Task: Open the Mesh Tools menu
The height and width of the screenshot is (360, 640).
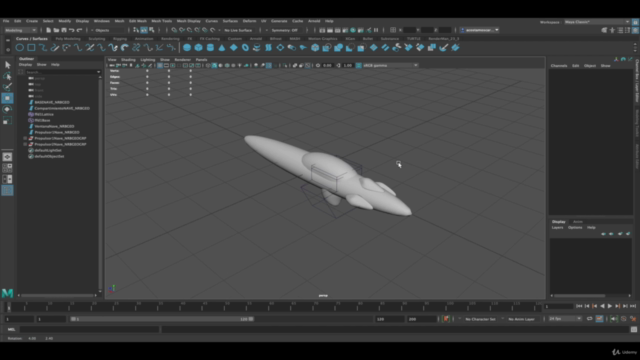Action: click(x=162, y=21)
